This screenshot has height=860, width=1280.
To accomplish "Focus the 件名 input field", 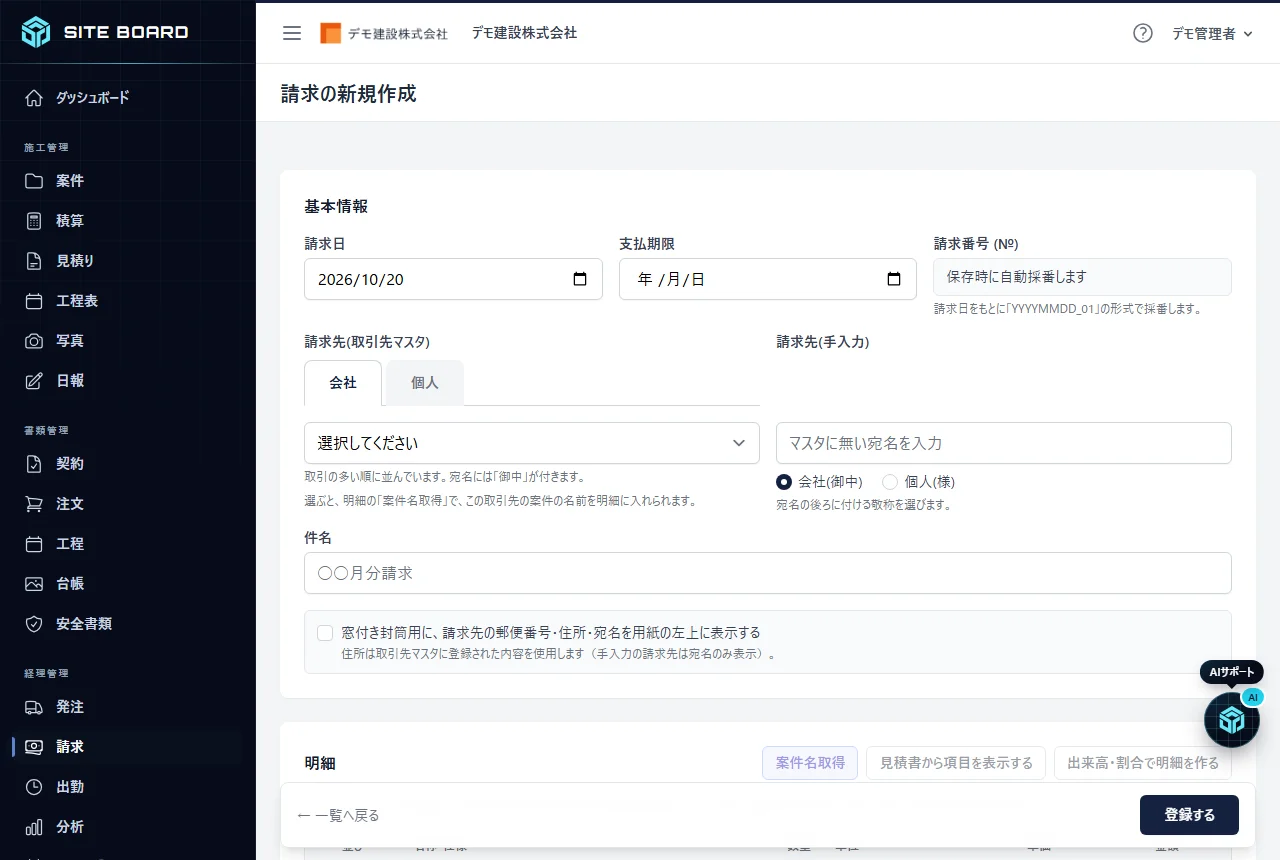I will point(768,573).
